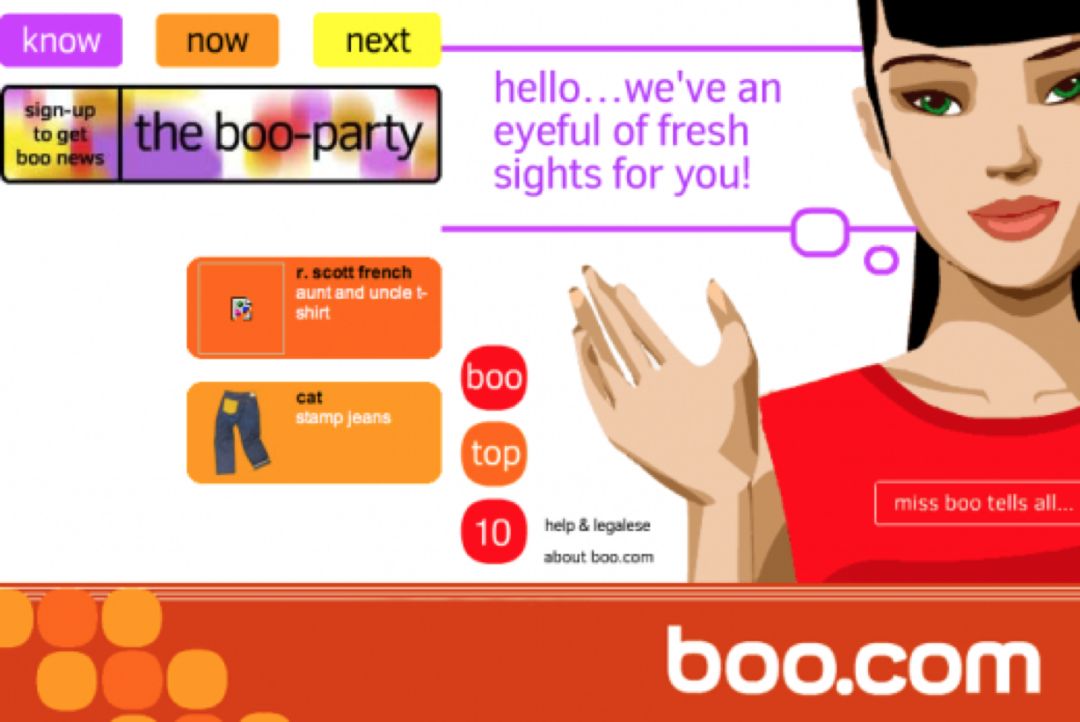1080x722 pixels.
Task: Open the purple 'know' tab
Action: point(61,40)
